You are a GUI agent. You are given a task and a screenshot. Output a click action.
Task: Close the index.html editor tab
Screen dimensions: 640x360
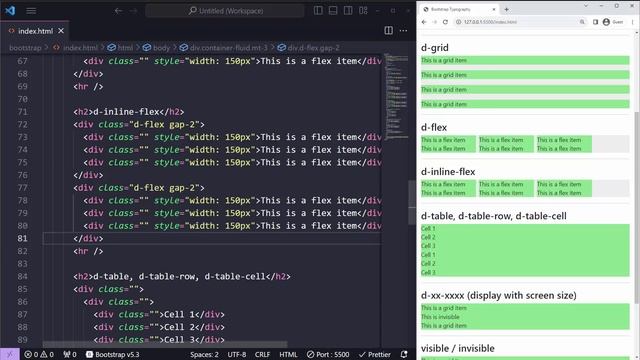[61, 31]
